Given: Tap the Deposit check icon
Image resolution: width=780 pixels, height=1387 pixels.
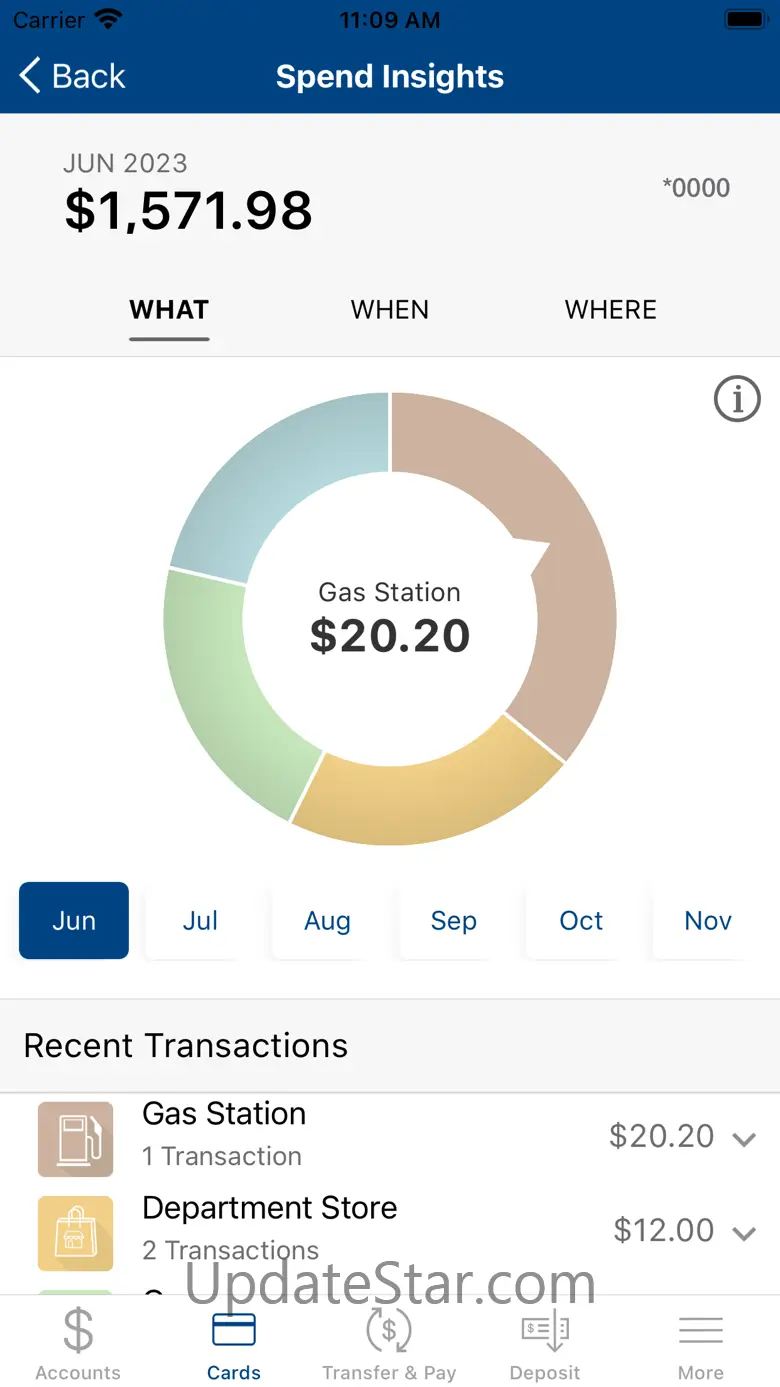Looking at the screenshot, I should [545, 1330].
